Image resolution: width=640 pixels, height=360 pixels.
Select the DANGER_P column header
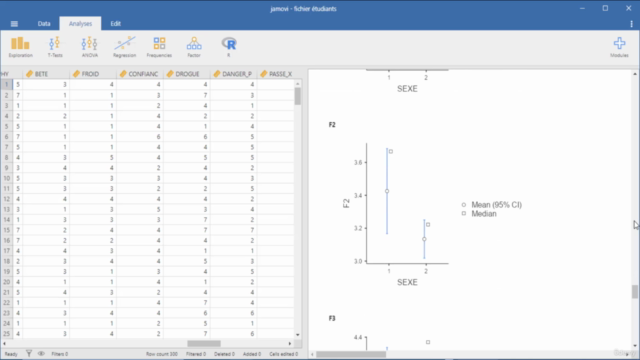click(x=234, y=74)
